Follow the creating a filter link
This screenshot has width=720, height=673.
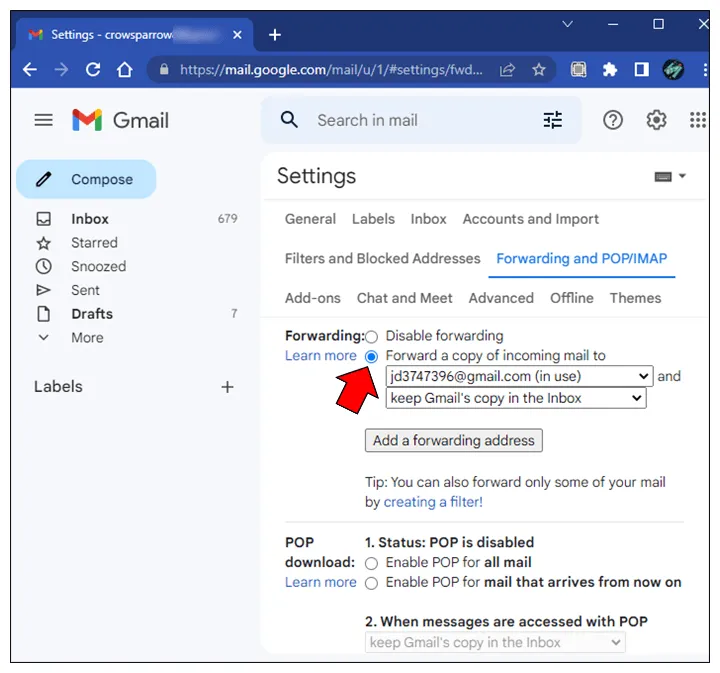coord(433,502)
